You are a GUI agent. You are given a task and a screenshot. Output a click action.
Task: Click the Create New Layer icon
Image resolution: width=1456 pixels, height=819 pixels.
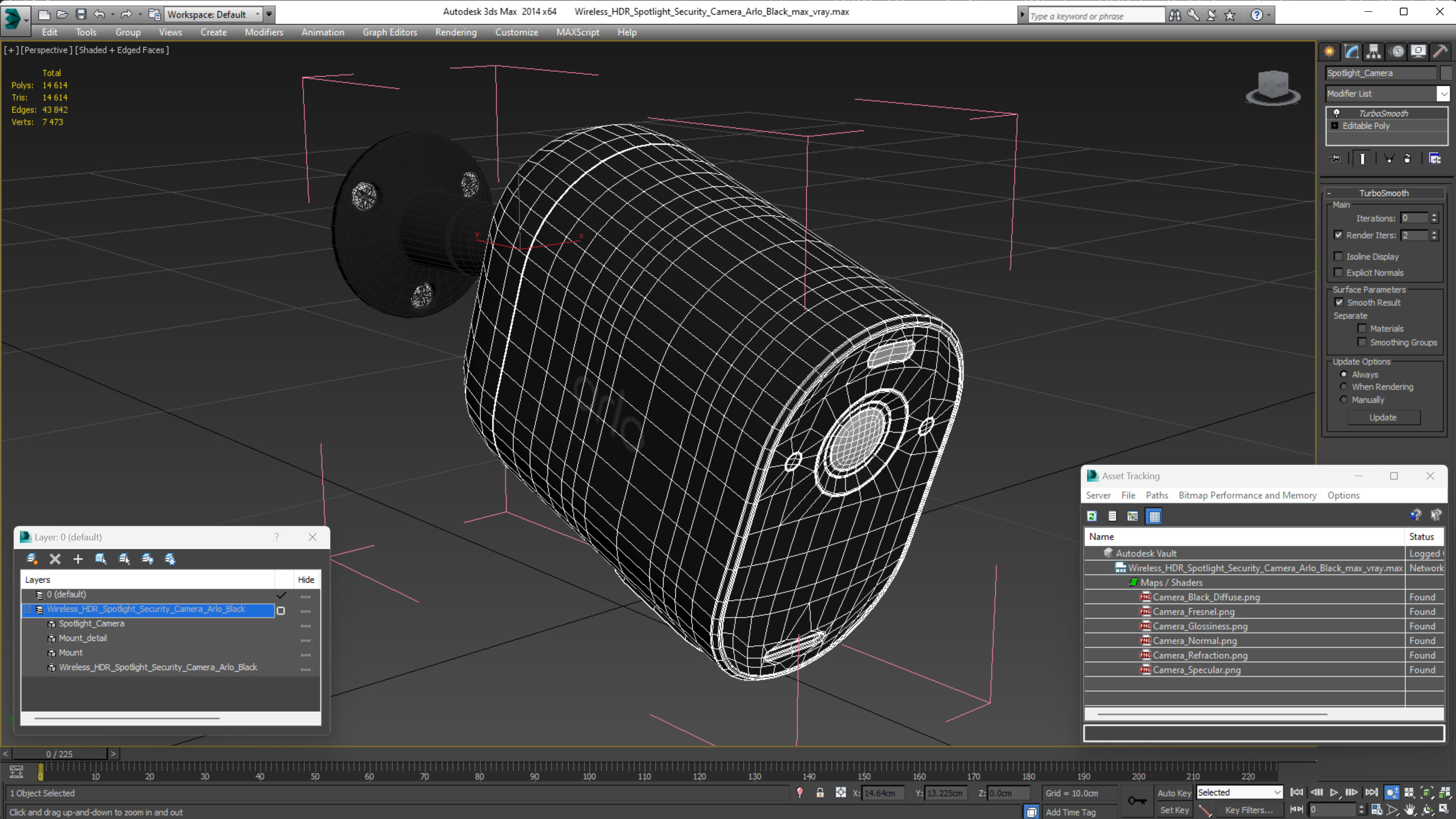click(x=32, y=559)
